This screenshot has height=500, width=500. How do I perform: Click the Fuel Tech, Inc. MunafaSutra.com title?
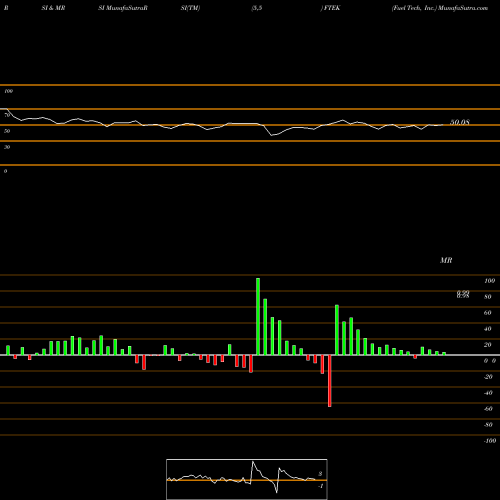click(x=440, y=8)
